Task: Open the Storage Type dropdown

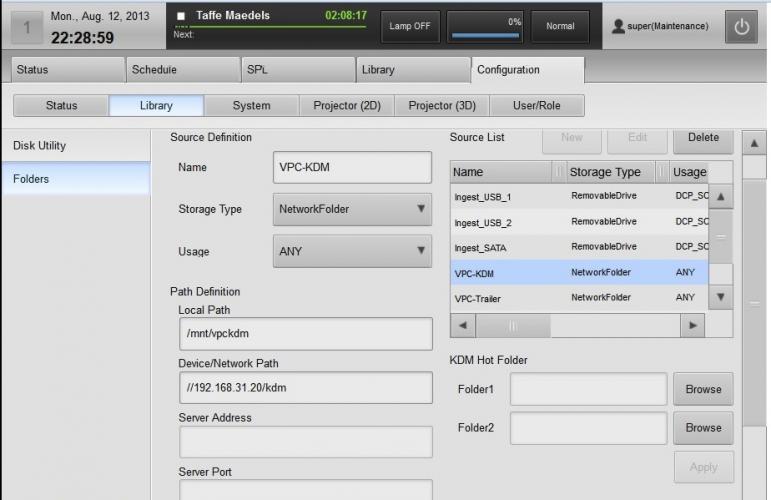Action: coord(352,210)
